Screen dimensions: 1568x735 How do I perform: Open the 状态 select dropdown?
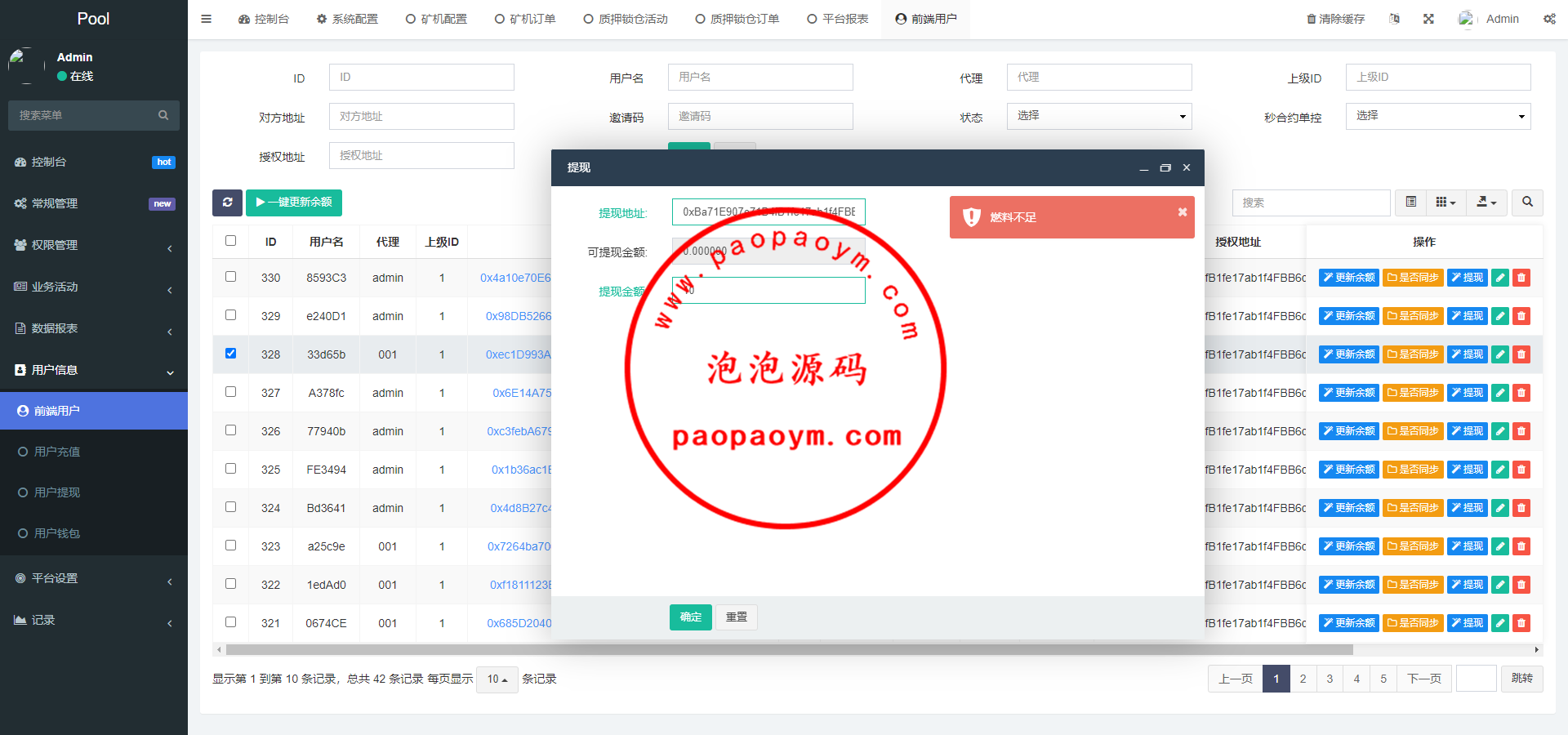(x=1099, y=116)
